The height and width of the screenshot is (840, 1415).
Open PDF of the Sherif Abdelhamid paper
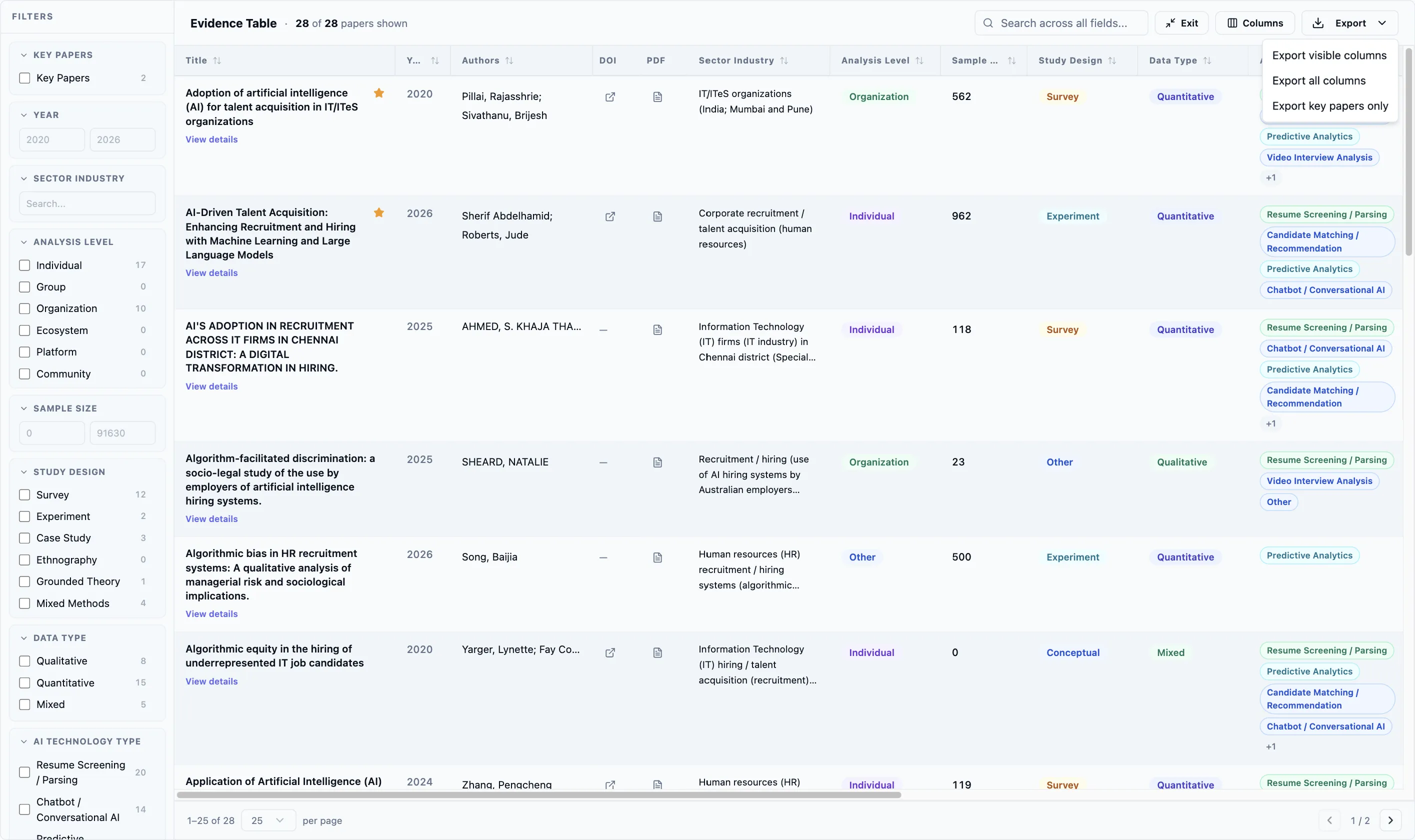(x=657, y=216)
